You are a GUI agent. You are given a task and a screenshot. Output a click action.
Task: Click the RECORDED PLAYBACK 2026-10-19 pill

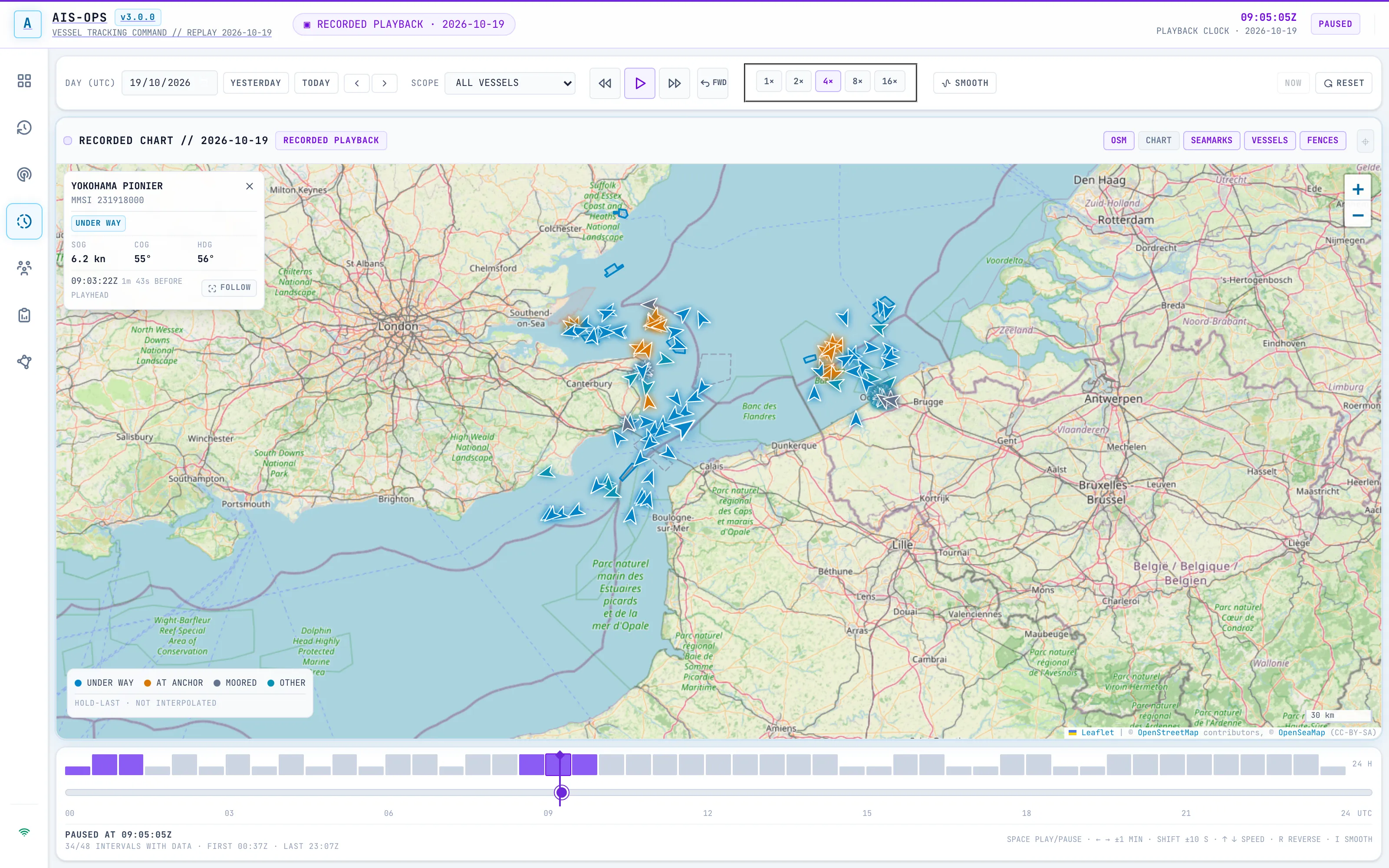tap(404, 24)
